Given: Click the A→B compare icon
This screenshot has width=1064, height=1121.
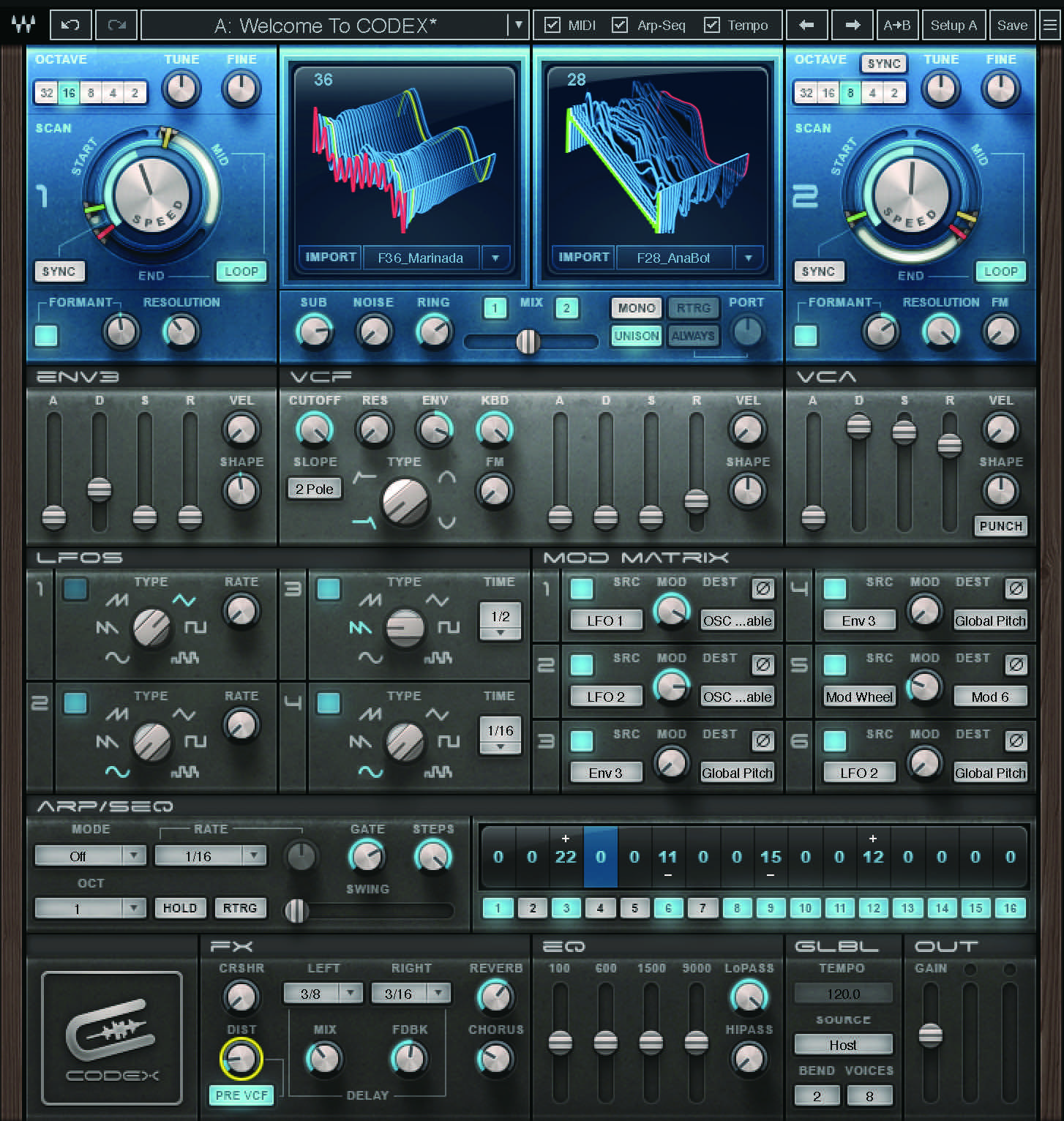Looking at the screenshot, I should (898, 24).
